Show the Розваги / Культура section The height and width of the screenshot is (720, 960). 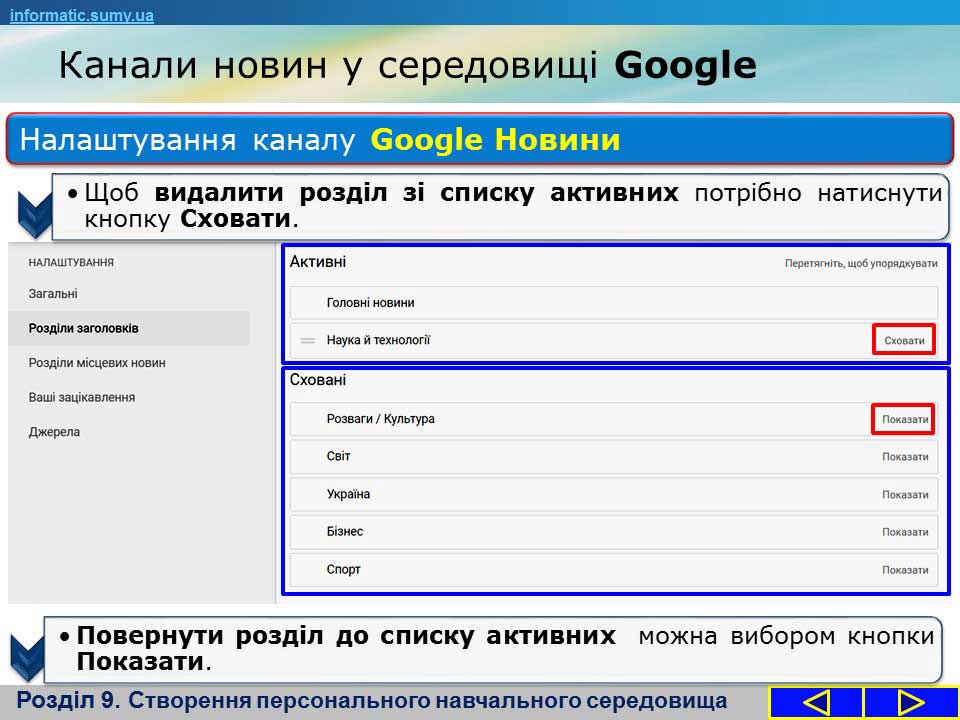coord(904,420)
